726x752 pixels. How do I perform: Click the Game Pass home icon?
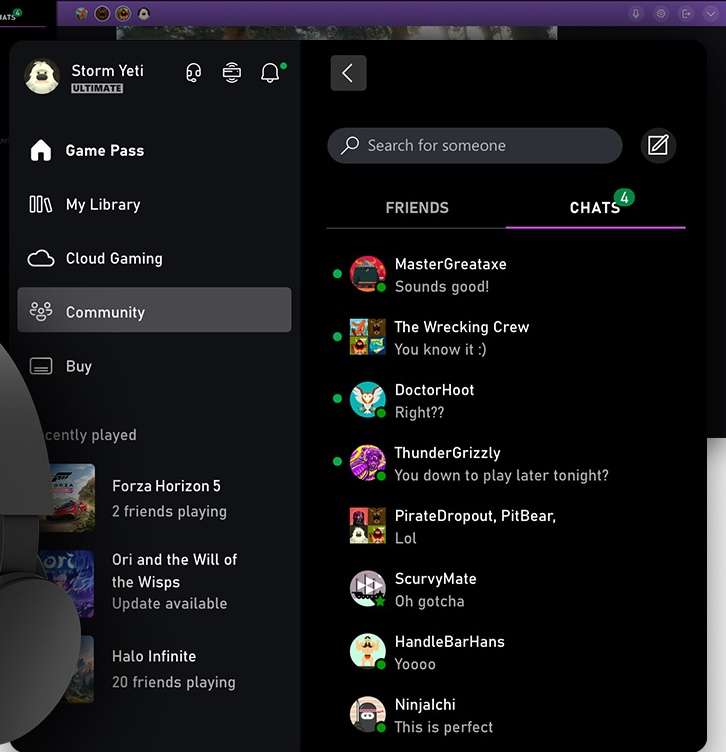click(41, 150)
